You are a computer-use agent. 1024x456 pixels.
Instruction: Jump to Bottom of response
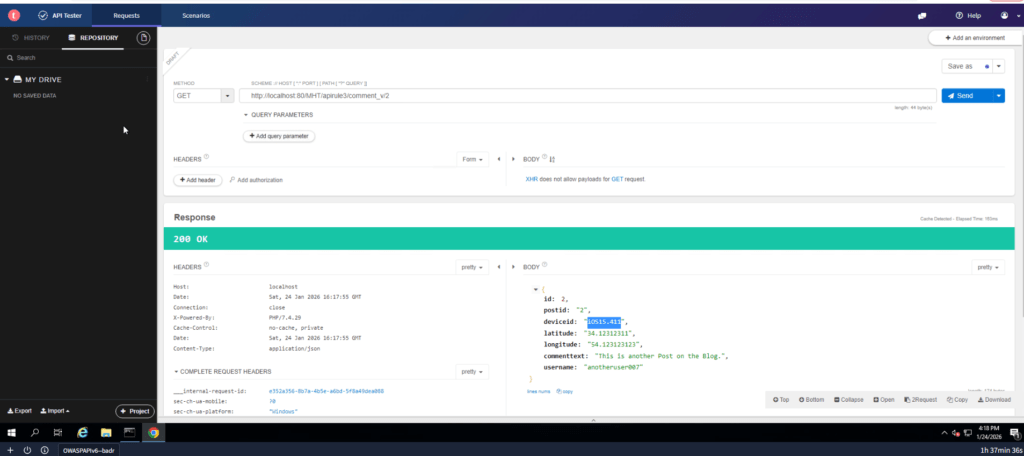[812, 400]
